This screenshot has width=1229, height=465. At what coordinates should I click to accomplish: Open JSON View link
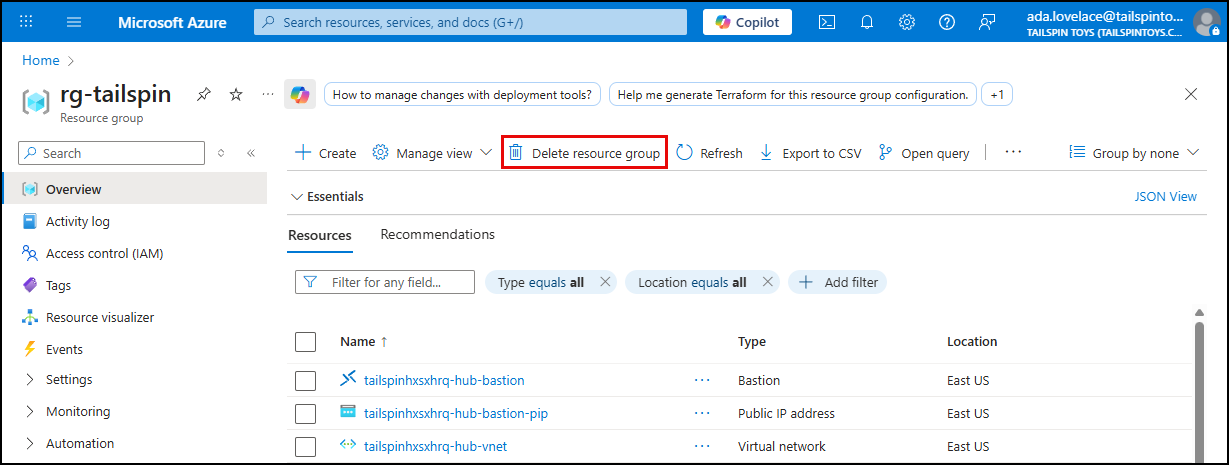[1166, 197]
